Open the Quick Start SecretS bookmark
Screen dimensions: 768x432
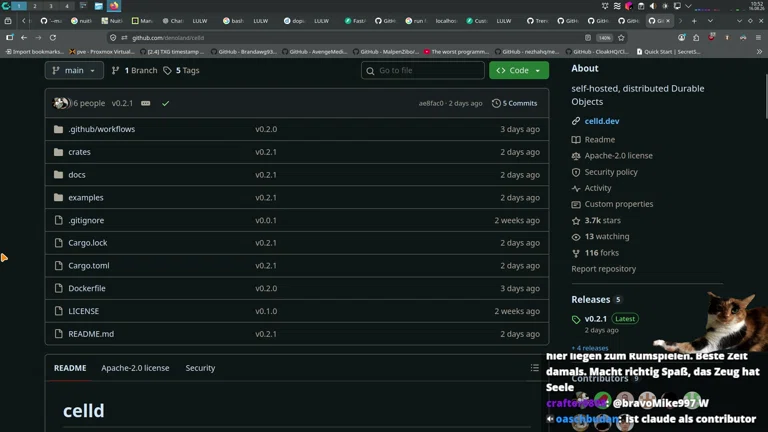pos(669,51)
